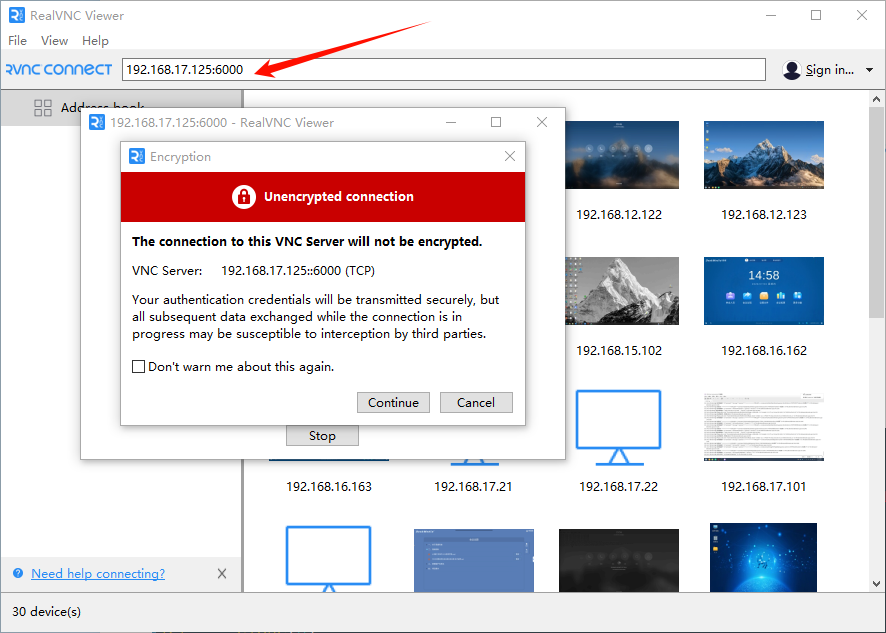Click the help question mark icon

[x=18, y=574]
